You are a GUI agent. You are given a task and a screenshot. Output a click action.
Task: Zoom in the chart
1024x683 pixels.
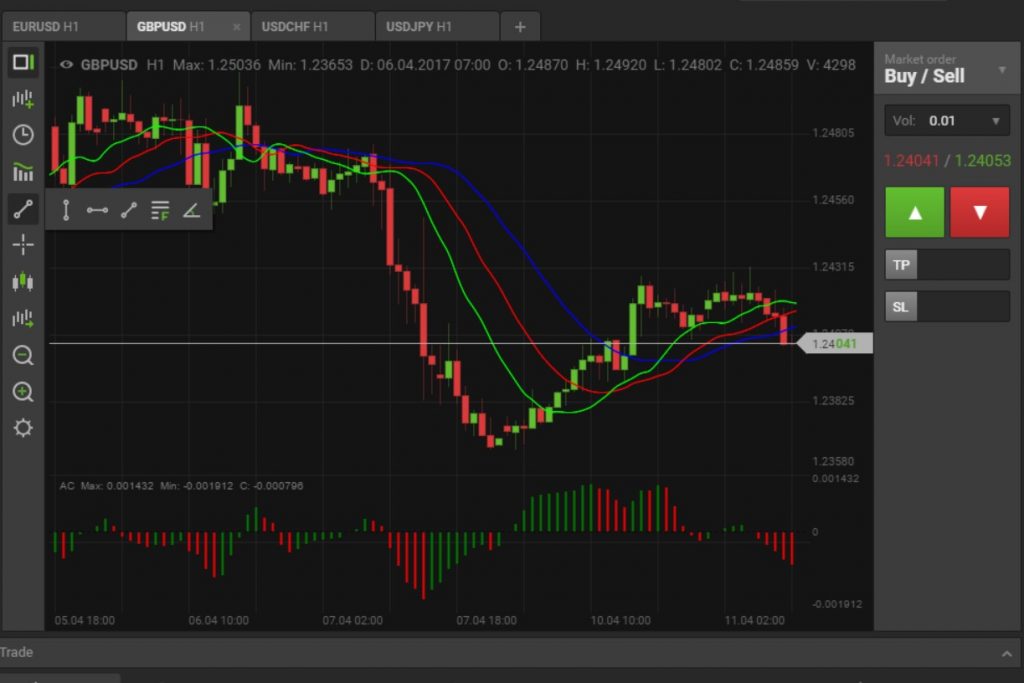23,392
